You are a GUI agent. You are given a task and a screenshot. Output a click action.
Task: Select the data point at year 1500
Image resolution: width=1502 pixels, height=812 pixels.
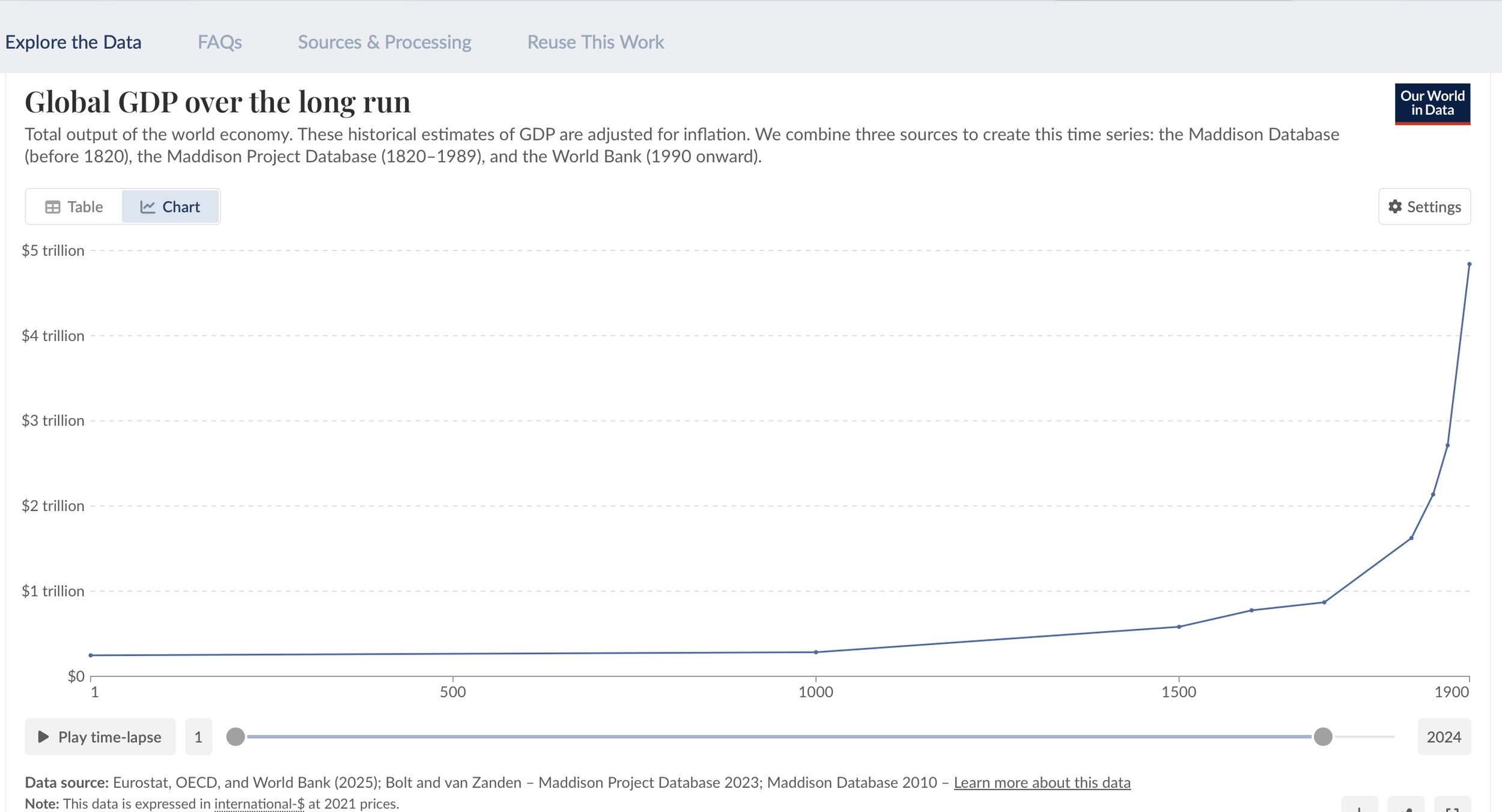(x=1179, y=627)
